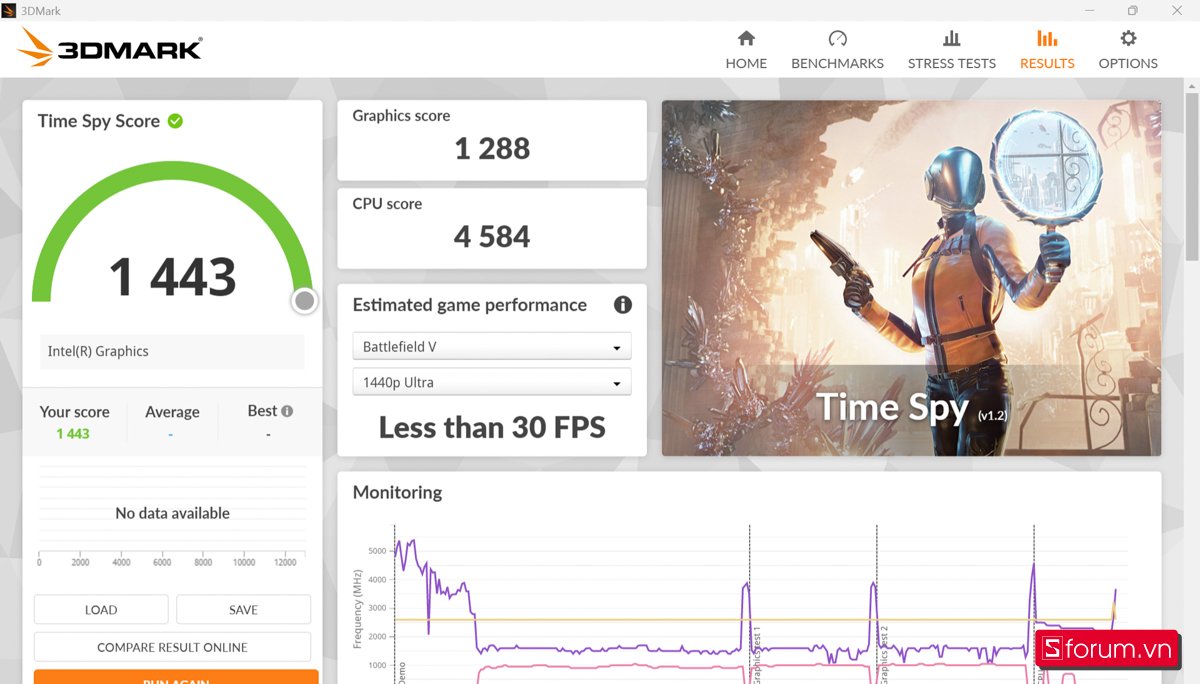Click the Graphics test 2 marker in the chart
This screenshot has width=1200, height=684.
click(x=884, y=654)
